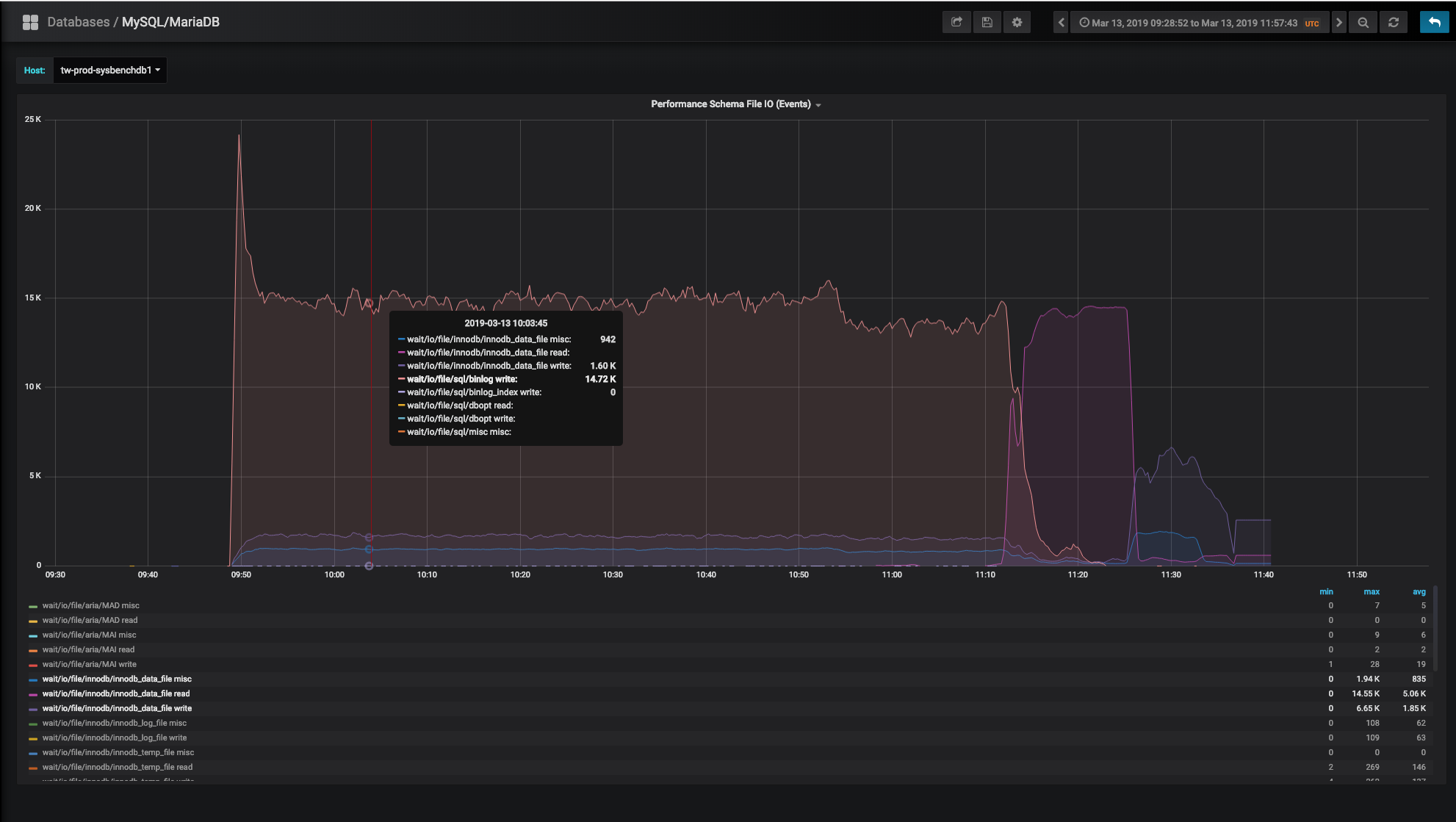Screen dimensions: 1456x822
Task: Click the save dashboard icon
Action: [987, 22]
